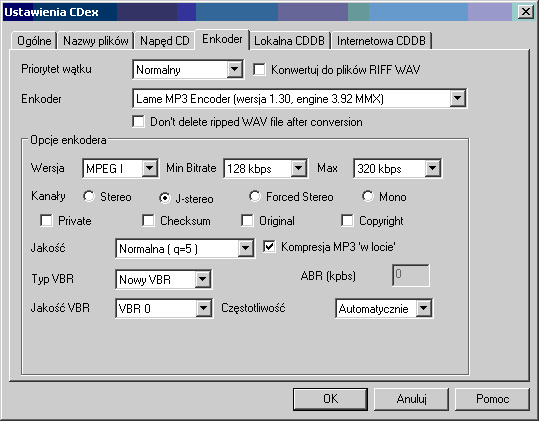
Task: Click the disabled ABR (kbps) field
Action: 411,275
